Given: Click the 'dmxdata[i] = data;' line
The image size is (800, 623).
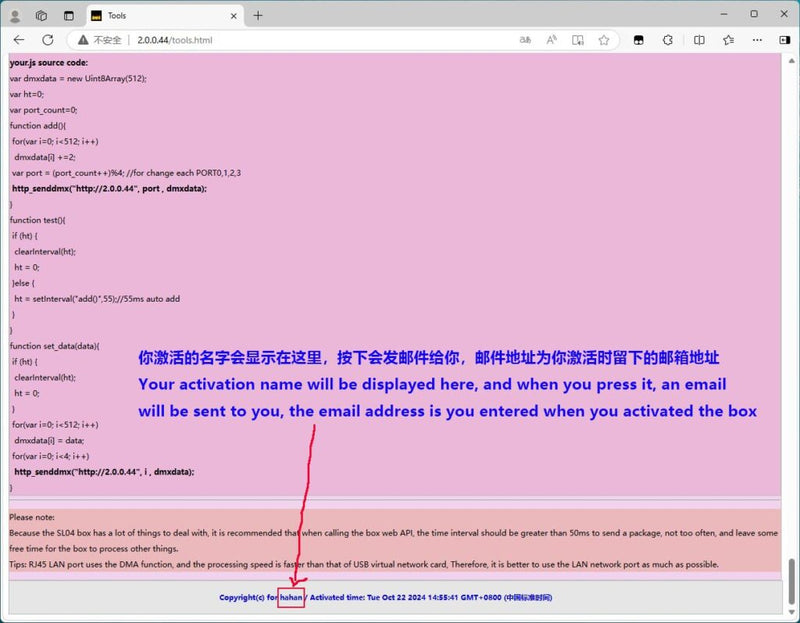Looking at the screenshot, I should point(49,440).
